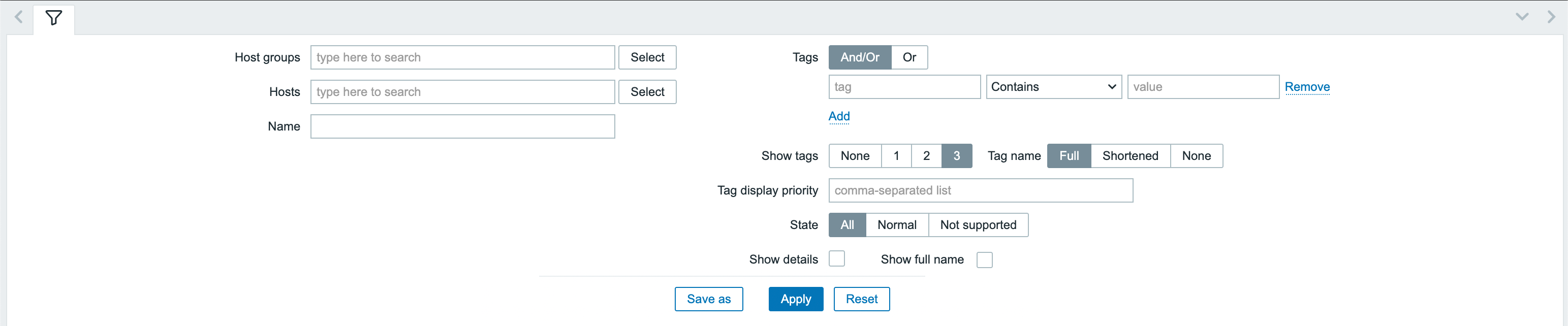This screenshot has width=1568, height=326.
Task: Choose Full tag name display
Action: coord(1069,156)
